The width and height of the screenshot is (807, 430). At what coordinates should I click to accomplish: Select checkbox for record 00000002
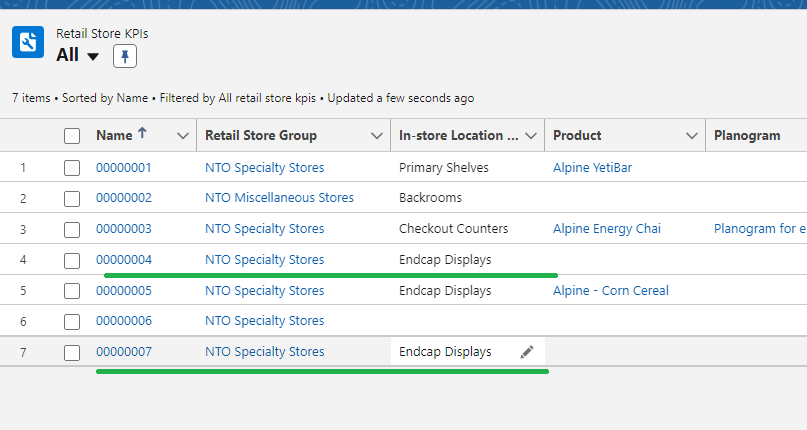[72, 198]
